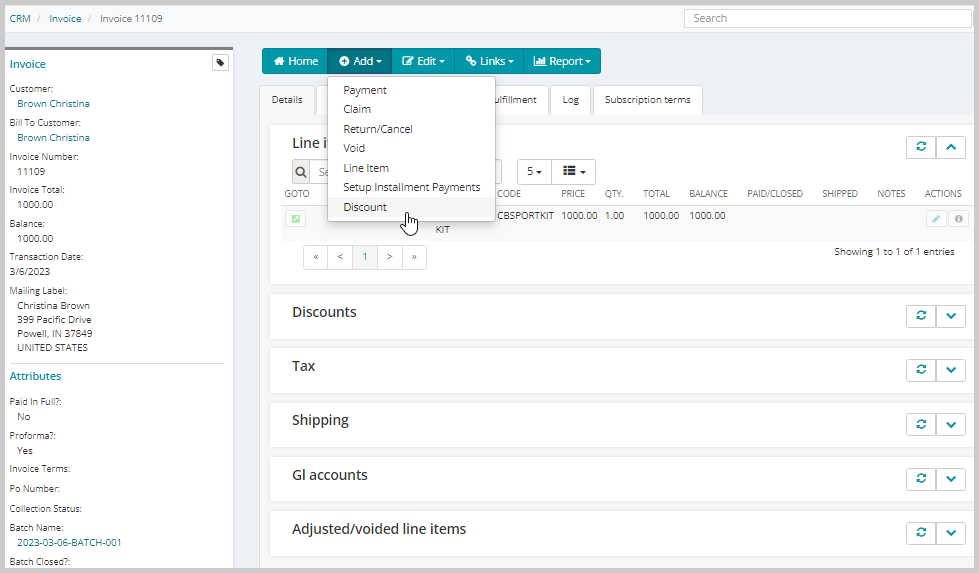Open the Edit dropdown menu
Screen dimensions: 979x573
coord(423,61)
